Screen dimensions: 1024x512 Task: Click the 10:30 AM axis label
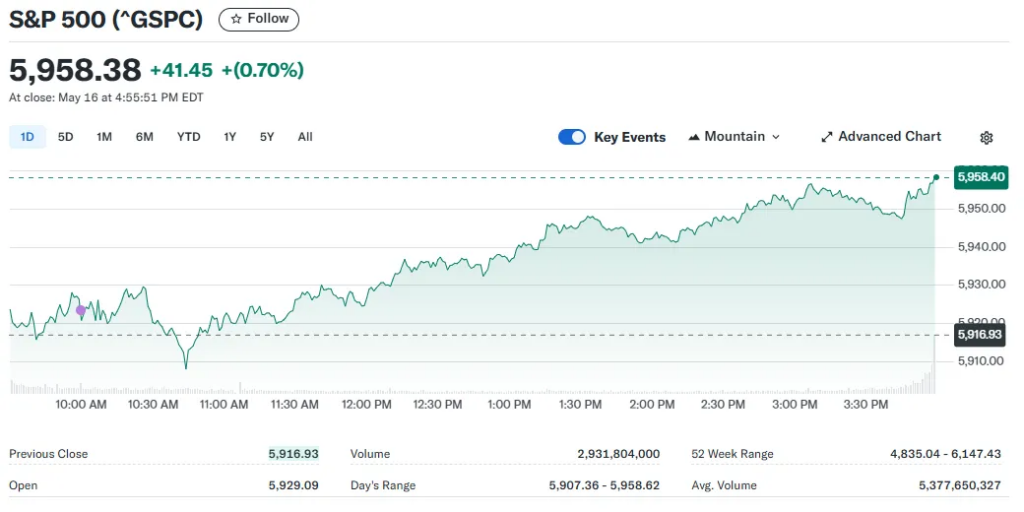click(x=153, y=405)
